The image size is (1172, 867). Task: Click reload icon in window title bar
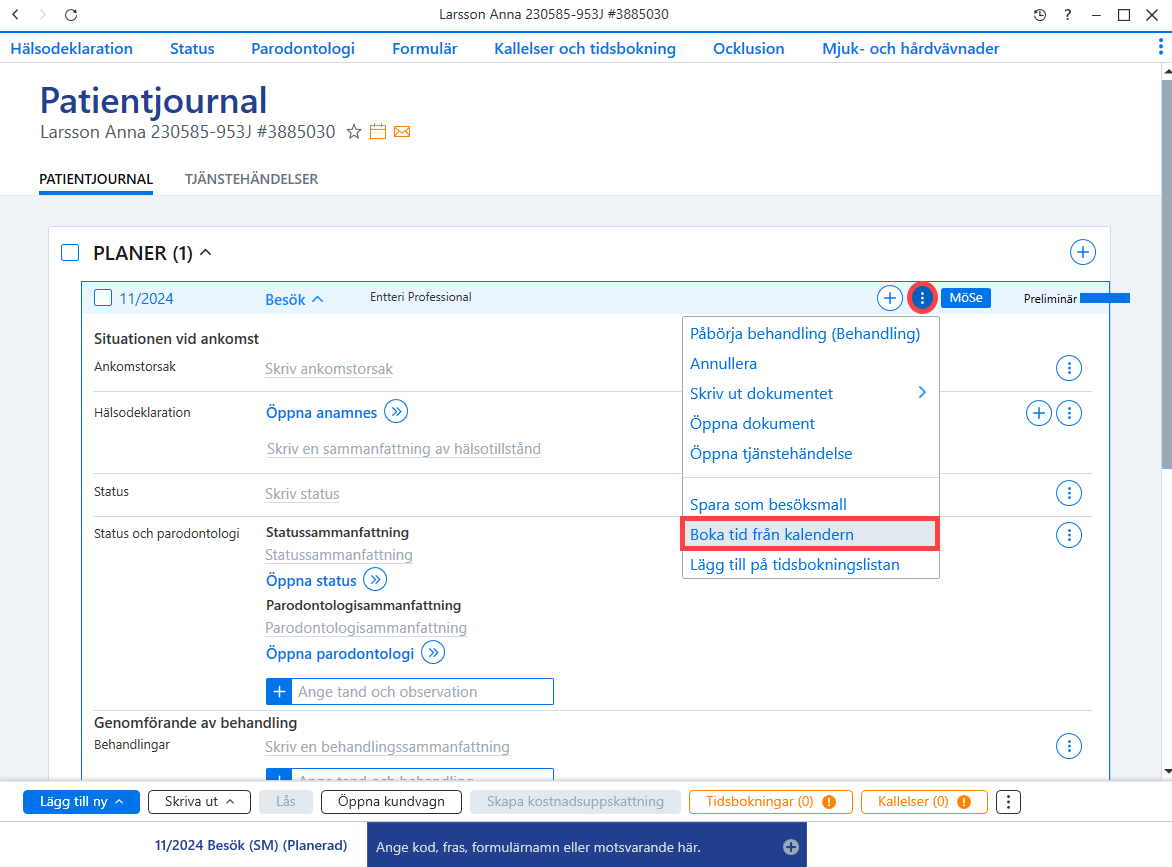(71, 14)
